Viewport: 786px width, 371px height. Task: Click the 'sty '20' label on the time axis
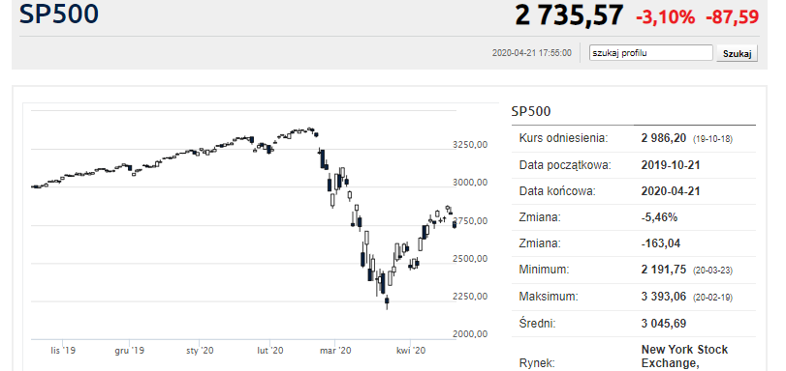point(200,350)
